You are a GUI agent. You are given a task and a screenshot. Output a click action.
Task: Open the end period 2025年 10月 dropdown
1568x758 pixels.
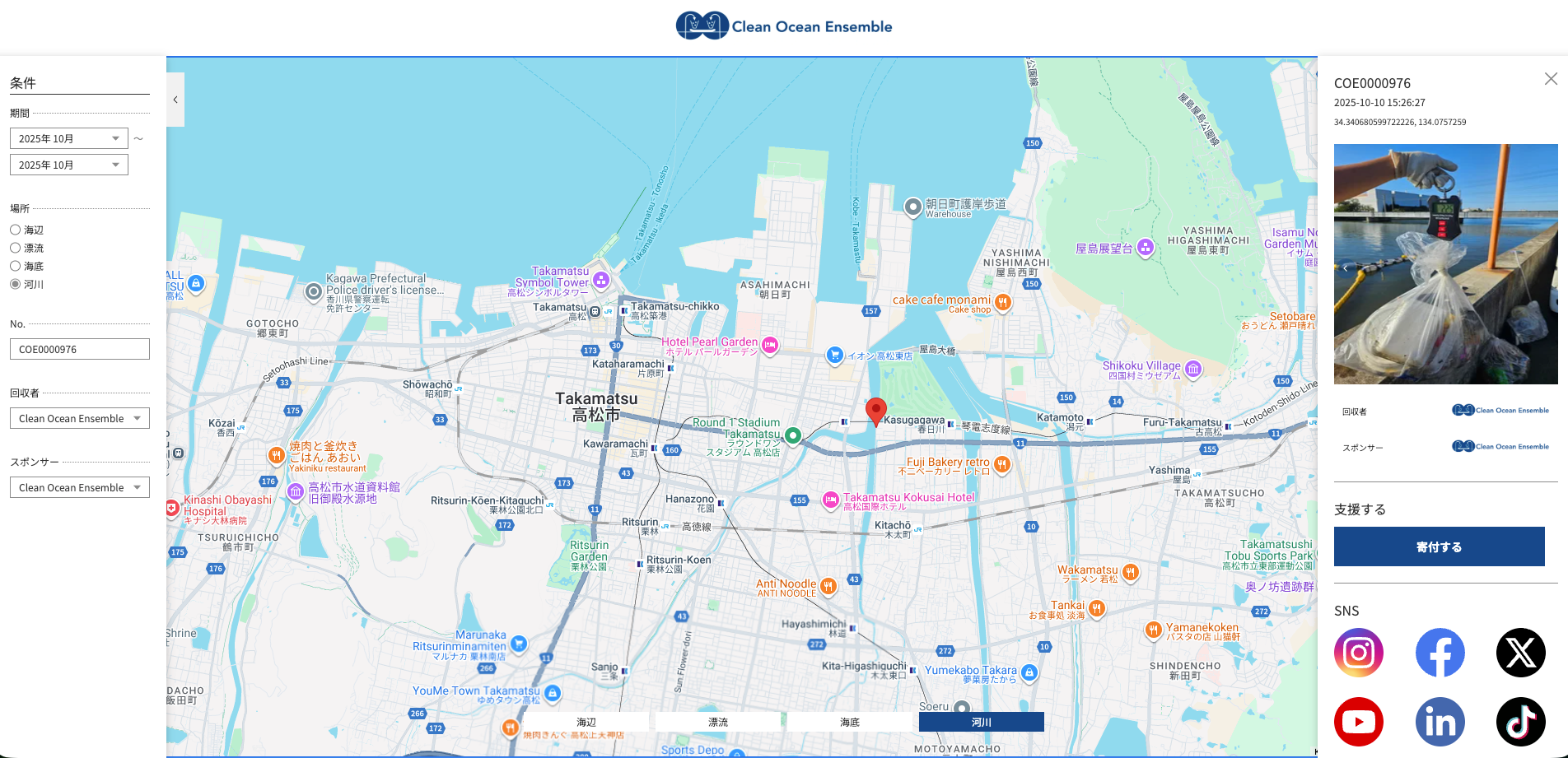(x=69, y=165)
